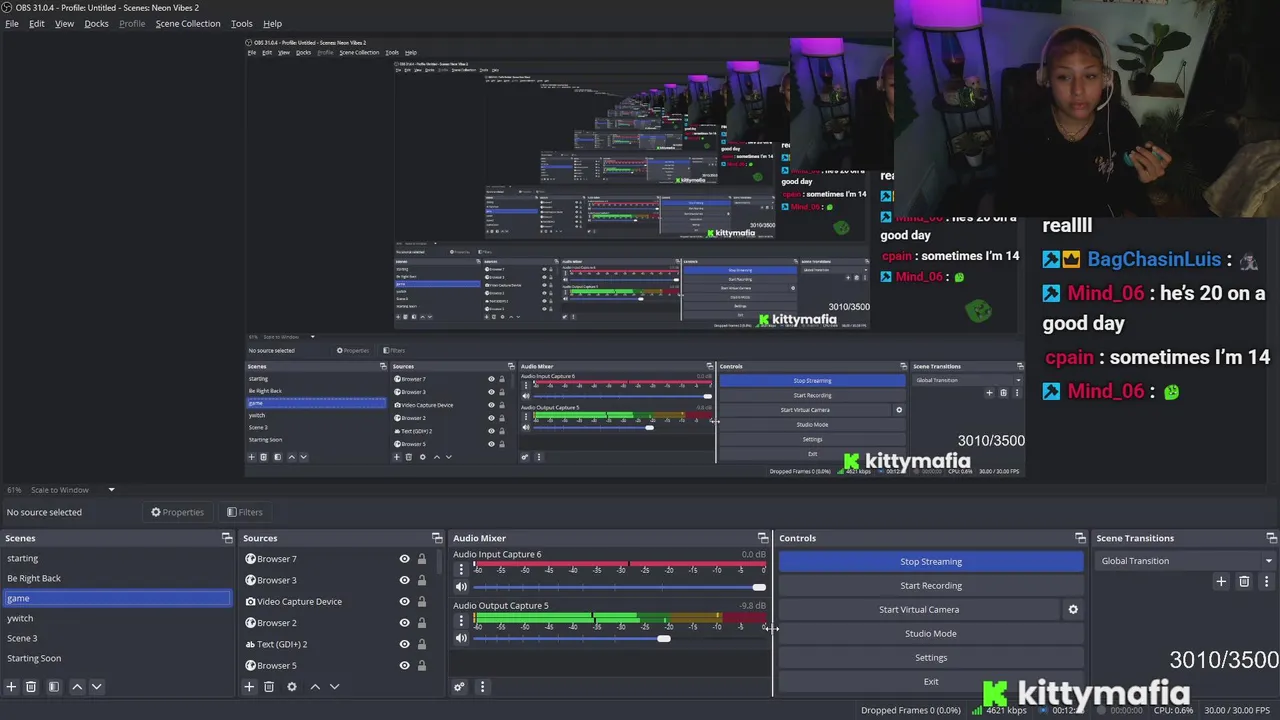
Task: Open advanced audio properties gears icon
Action: pyautogui.click(x=459, y=687)
